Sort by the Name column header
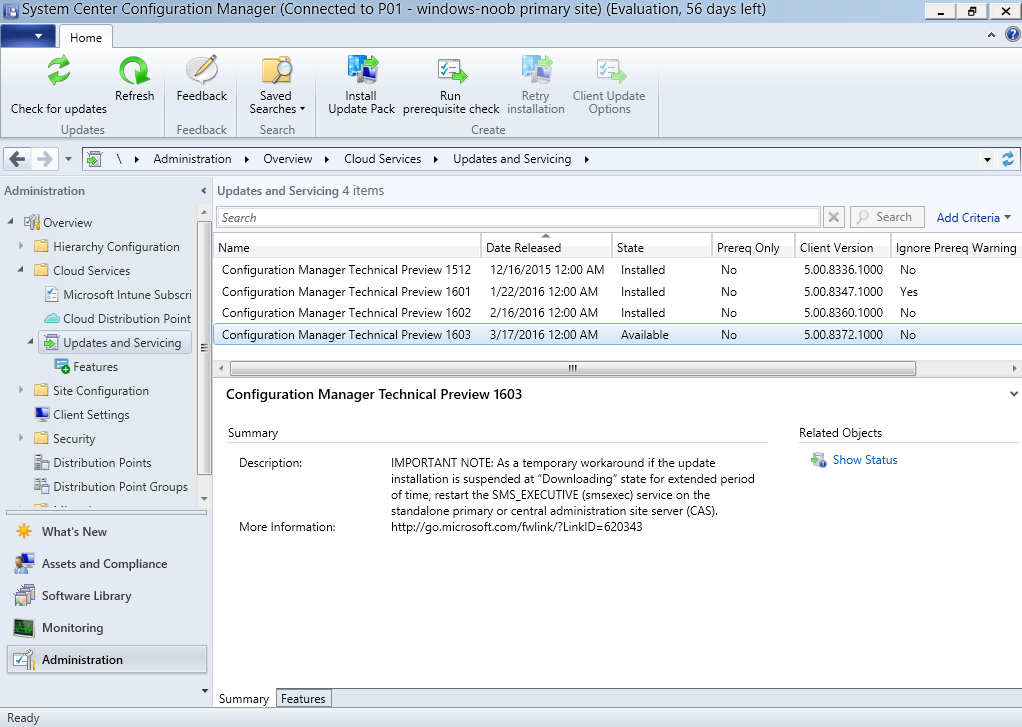Image resolution: width=1022 pixels, height=727 pixels. click(x=347, y=247)
